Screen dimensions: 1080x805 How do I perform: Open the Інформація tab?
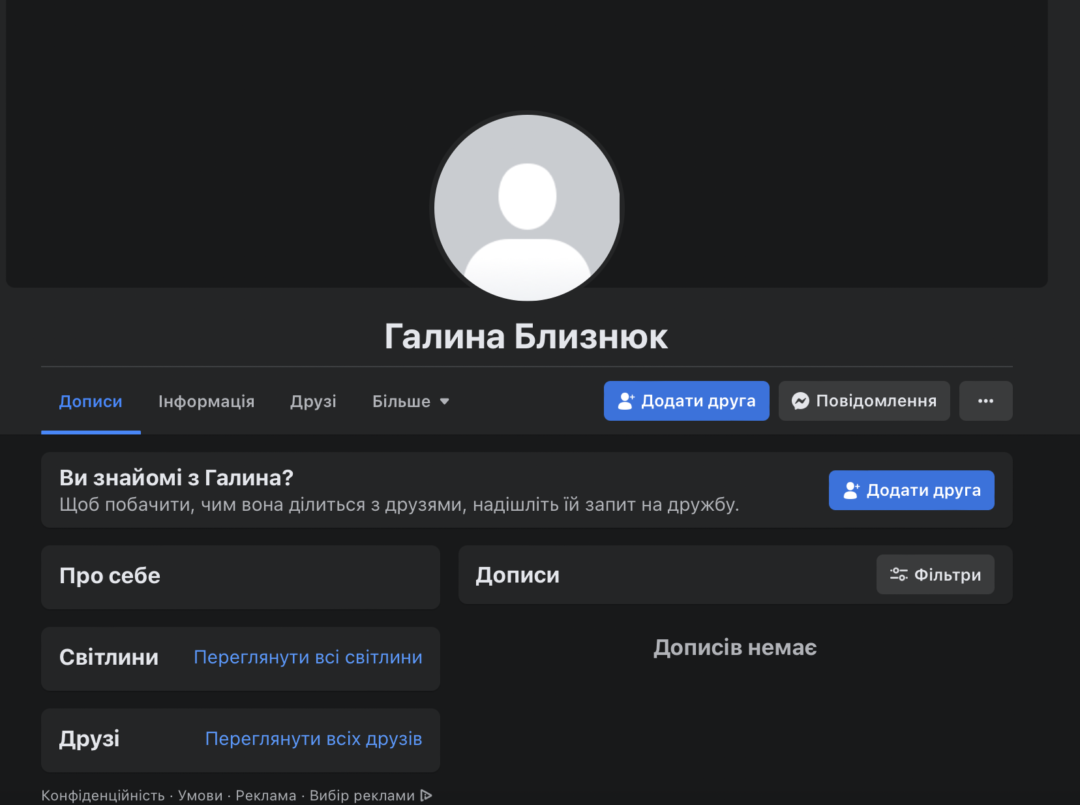[206, 401]
